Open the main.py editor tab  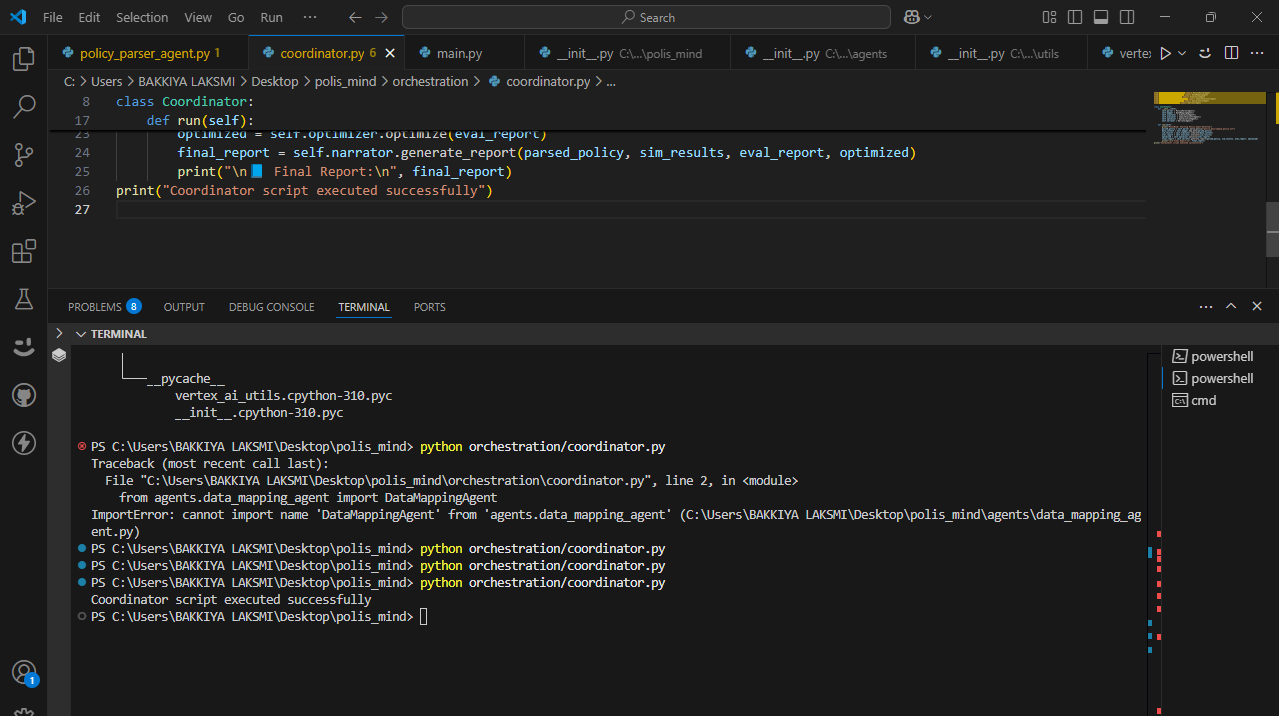coord(458,53)
